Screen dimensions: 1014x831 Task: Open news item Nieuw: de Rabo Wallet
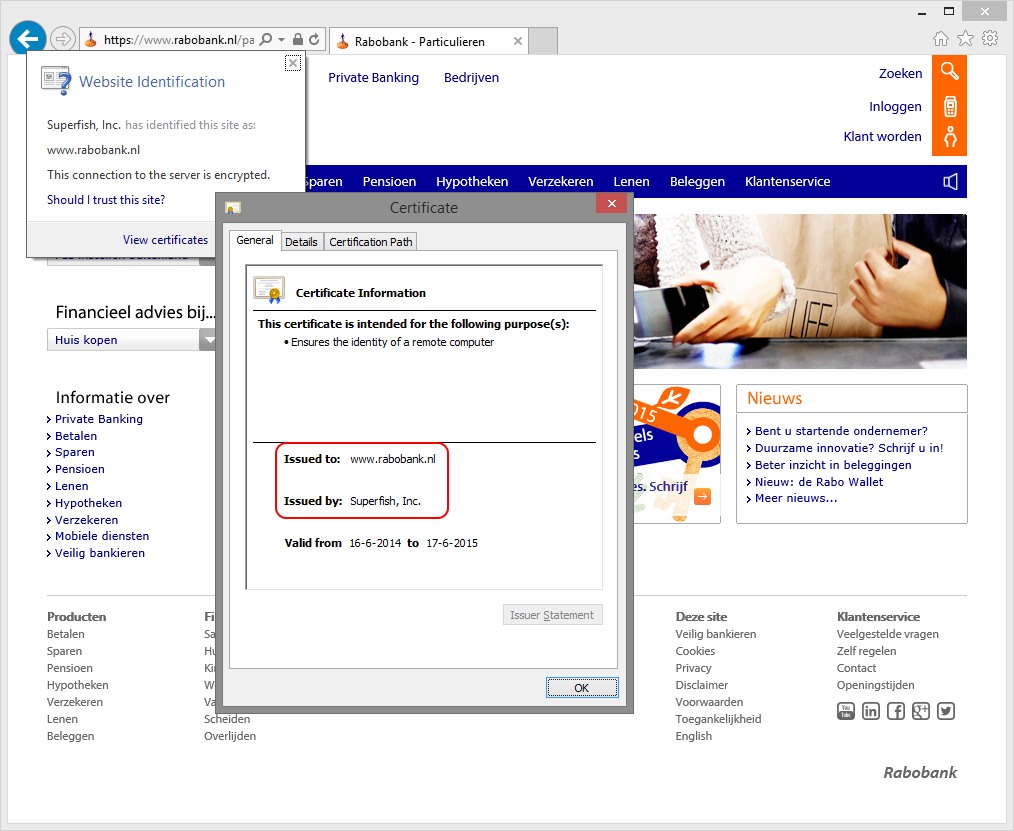819,482
